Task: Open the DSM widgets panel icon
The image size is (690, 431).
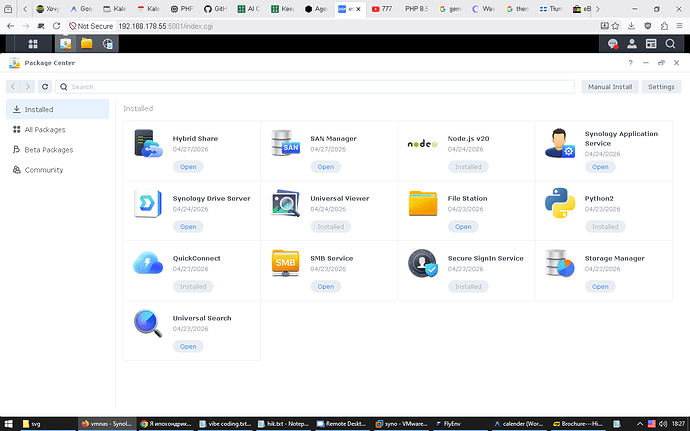Action: click(651, 44)
